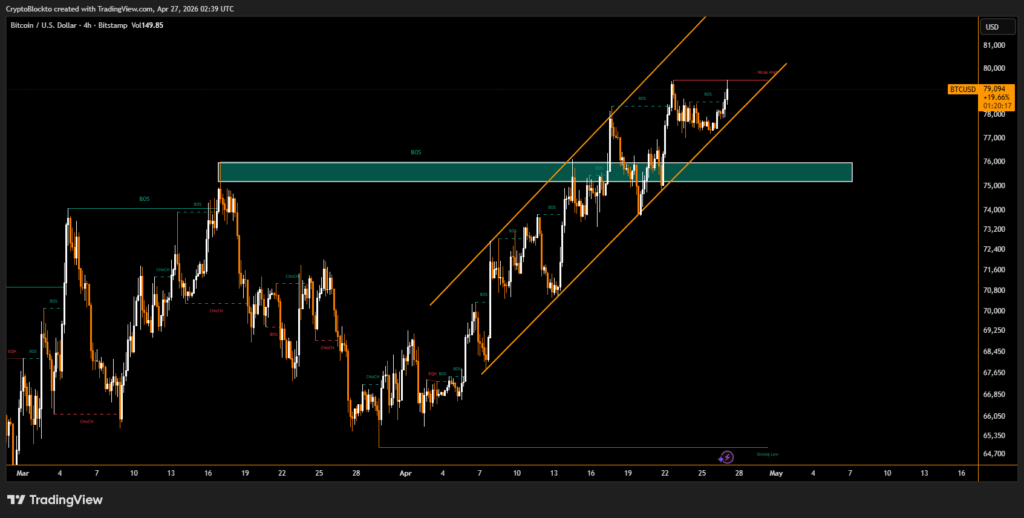The height and width of the screenshot is (518, 1024).
Task: Click the BOS label above the green zone
Action: pyautogui.click(x=416, y=153)
